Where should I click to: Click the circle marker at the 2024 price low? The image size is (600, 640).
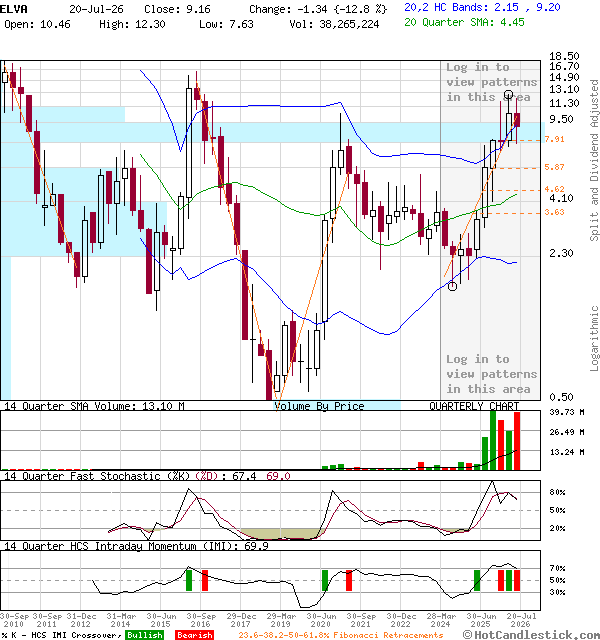click(x=452, y=287)
